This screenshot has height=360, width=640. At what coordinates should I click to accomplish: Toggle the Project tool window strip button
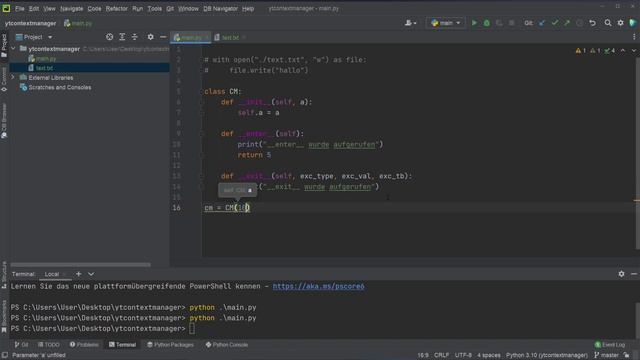(4, 46)
